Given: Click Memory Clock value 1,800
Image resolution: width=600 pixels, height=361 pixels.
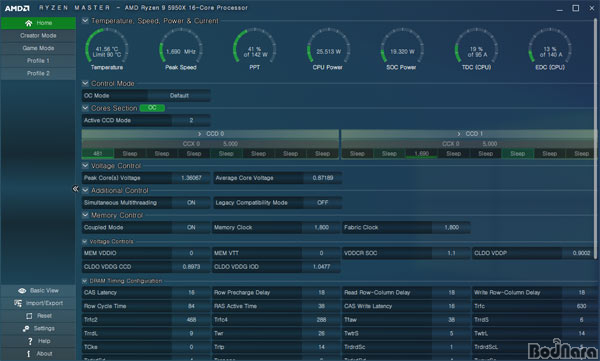Looking at the screenshot, I should 321,227.
